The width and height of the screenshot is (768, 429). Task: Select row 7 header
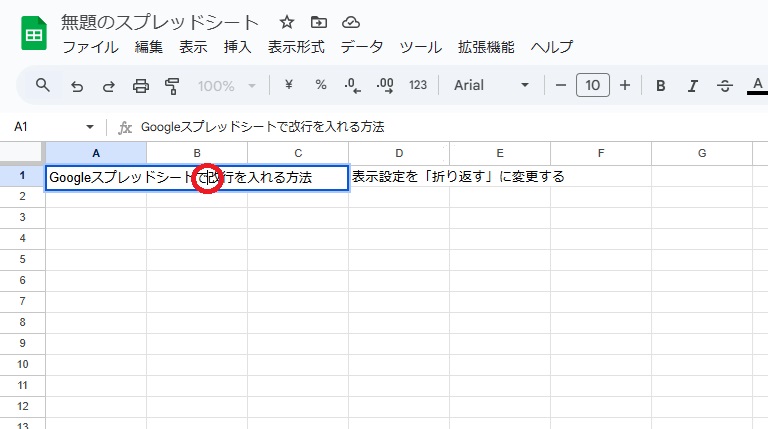click(x=22, y=302)
